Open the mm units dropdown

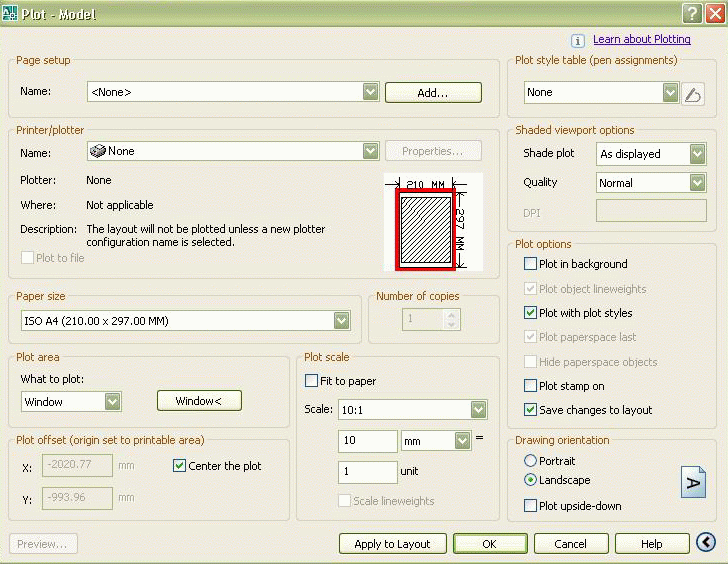(462, 441)
